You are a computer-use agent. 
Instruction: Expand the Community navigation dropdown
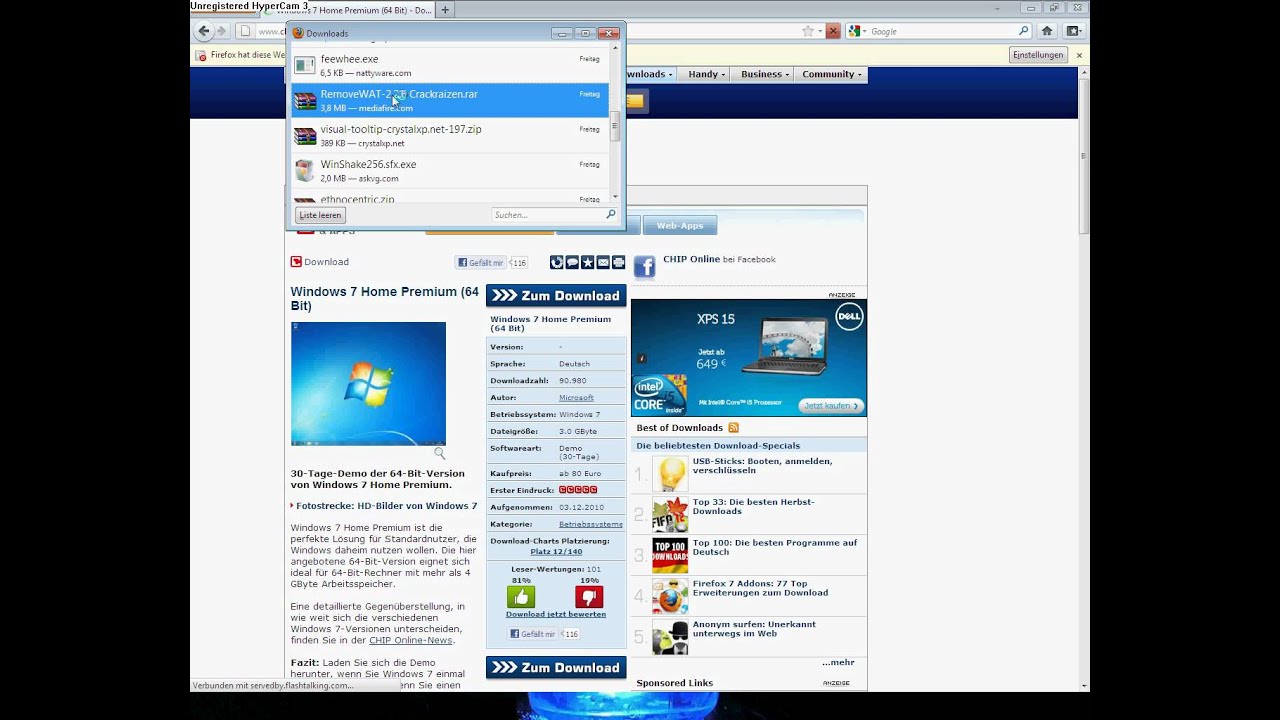point(831,74)
